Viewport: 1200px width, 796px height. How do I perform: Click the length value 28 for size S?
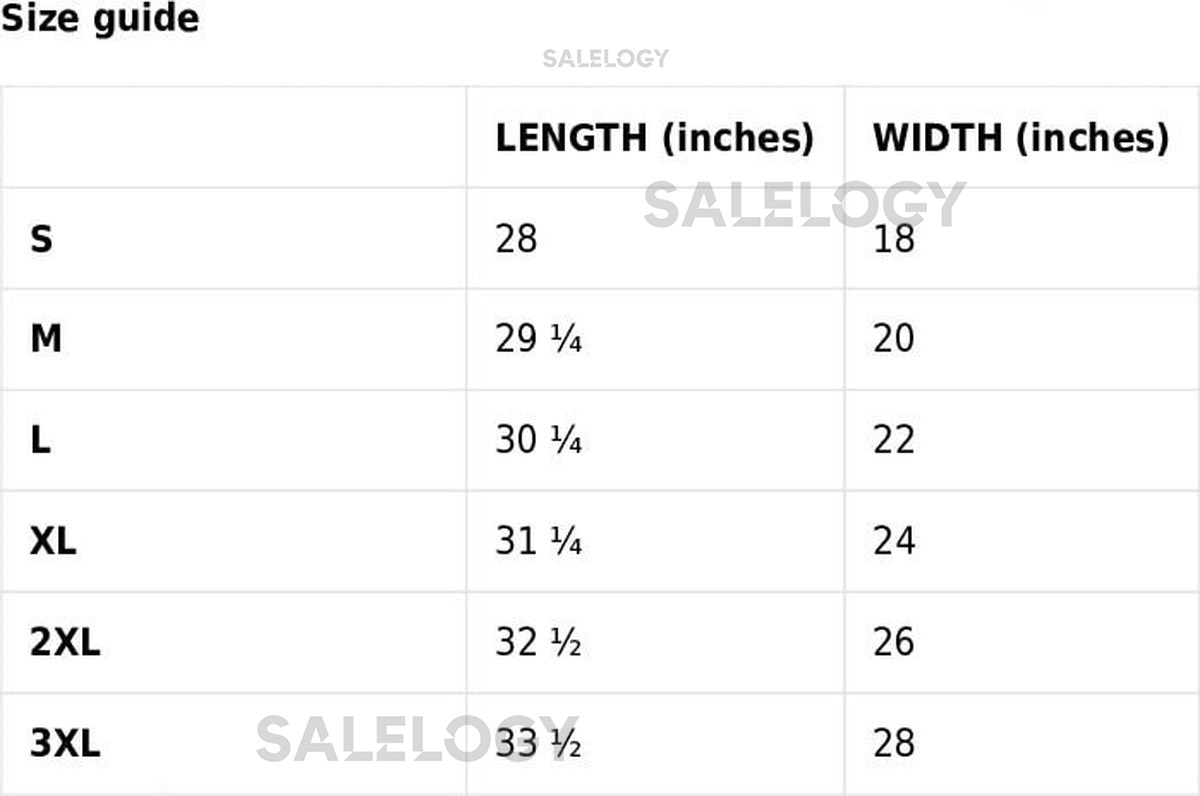coord(516,240)
